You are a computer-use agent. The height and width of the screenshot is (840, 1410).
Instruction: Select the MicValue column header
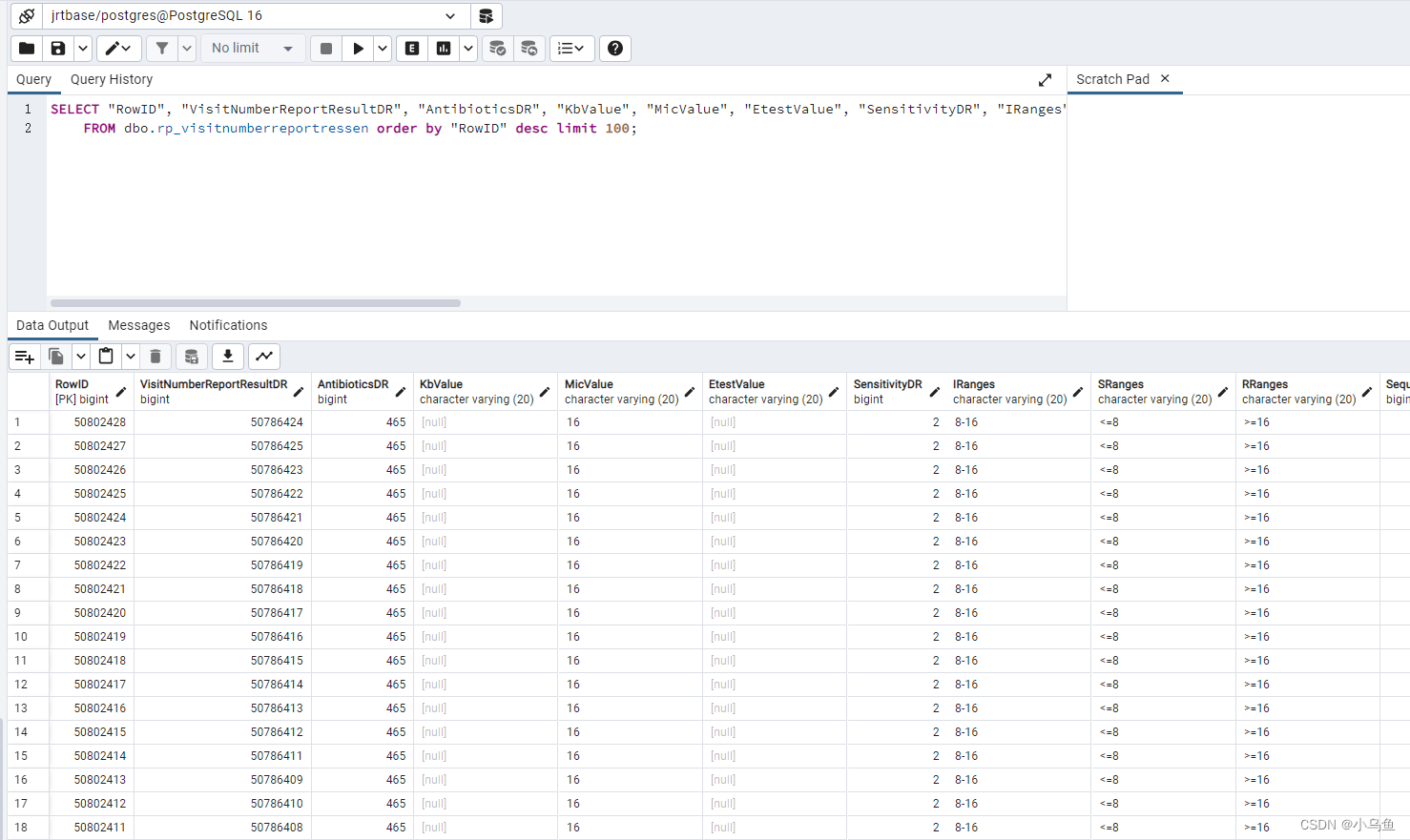pyautogui.click(x=630, y=392)
